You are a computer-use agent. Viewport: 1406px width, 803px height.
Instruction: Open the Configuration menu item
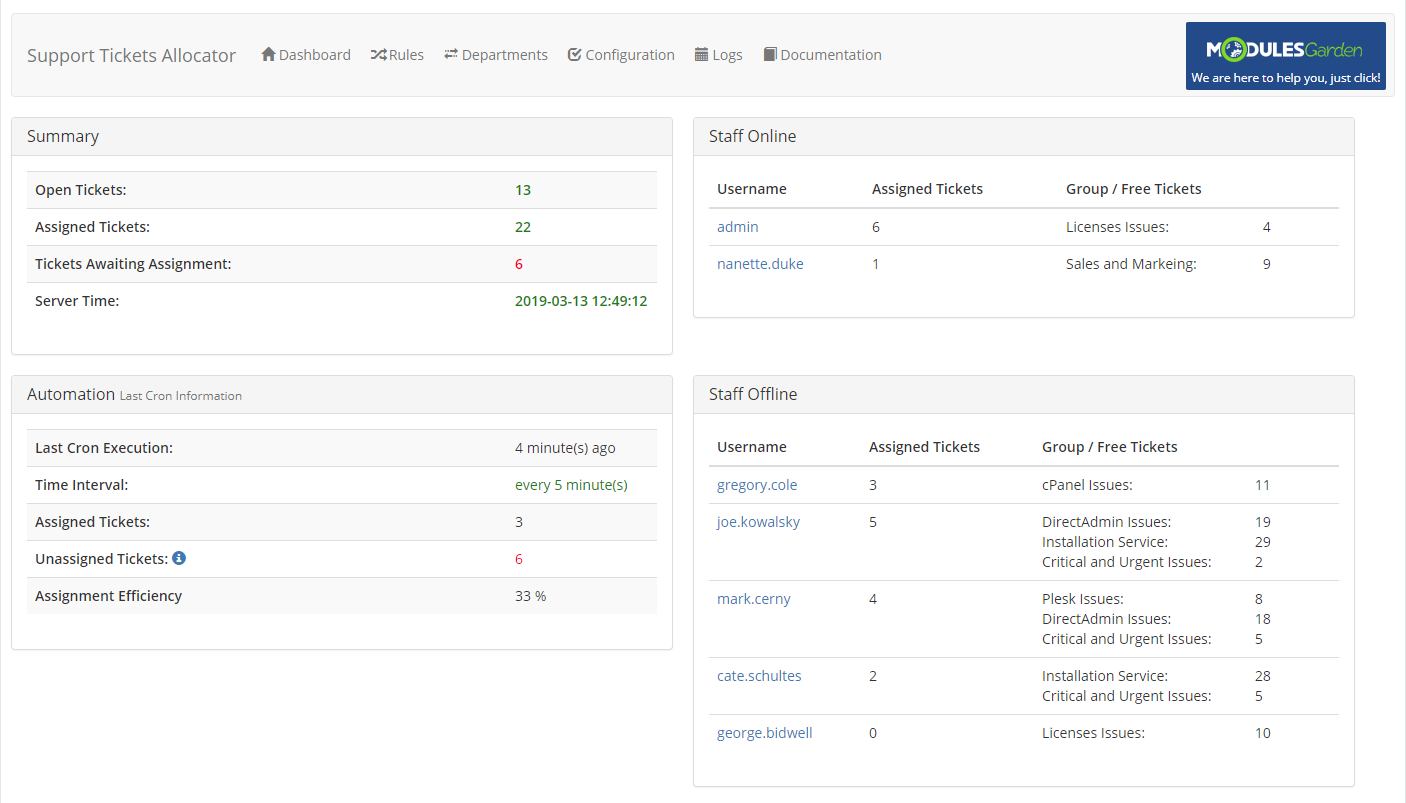click(x=629, y=55)
